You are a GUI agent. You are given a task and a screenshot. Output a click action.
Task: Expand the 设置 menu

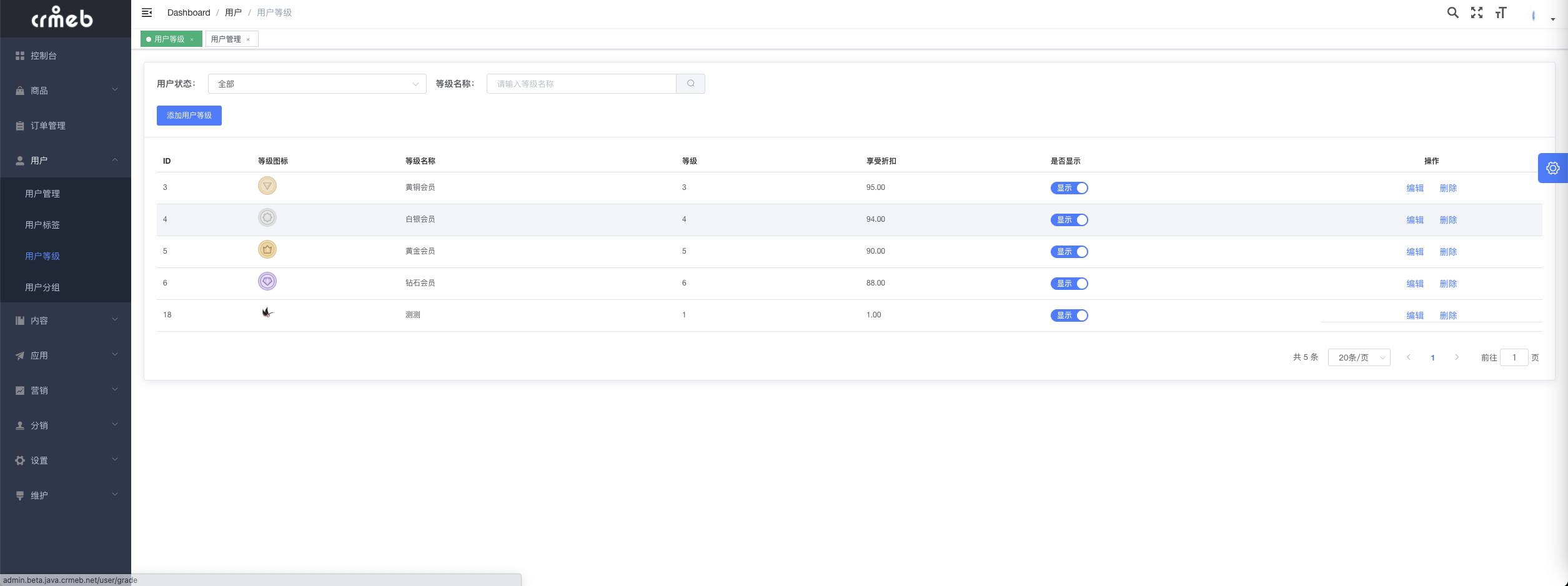pos(115,460)
